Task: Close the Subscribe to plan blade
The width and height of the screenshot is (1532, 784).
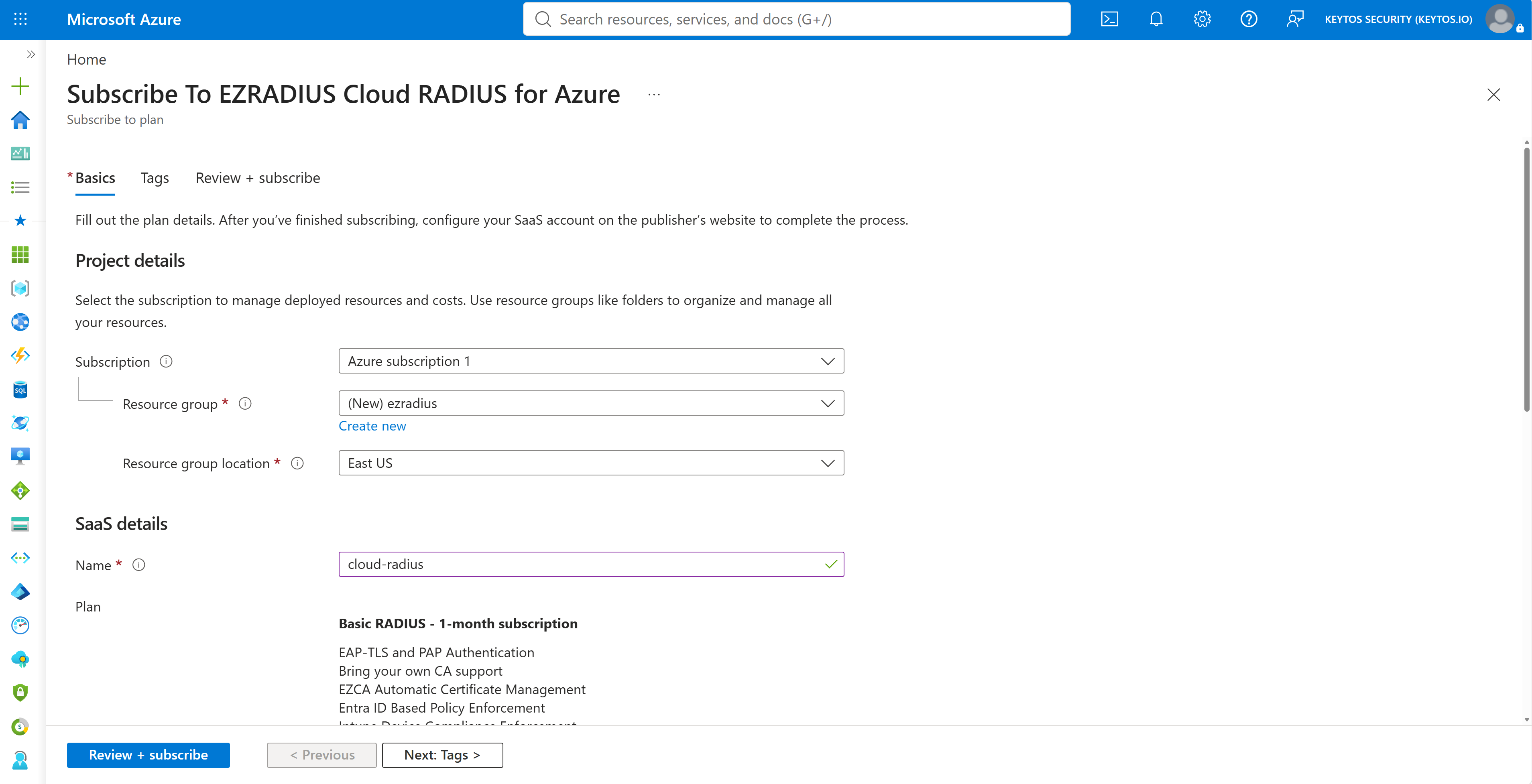Action: 1493,95
